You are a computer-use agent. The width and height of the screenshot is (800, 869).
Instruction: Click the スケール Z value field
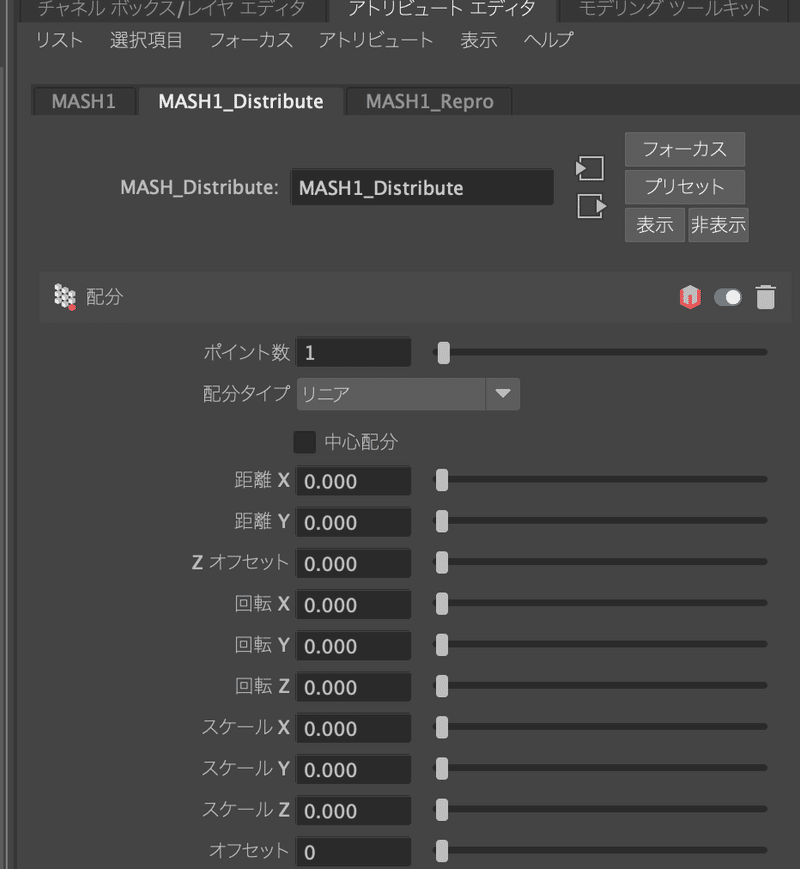click(354, 811)
